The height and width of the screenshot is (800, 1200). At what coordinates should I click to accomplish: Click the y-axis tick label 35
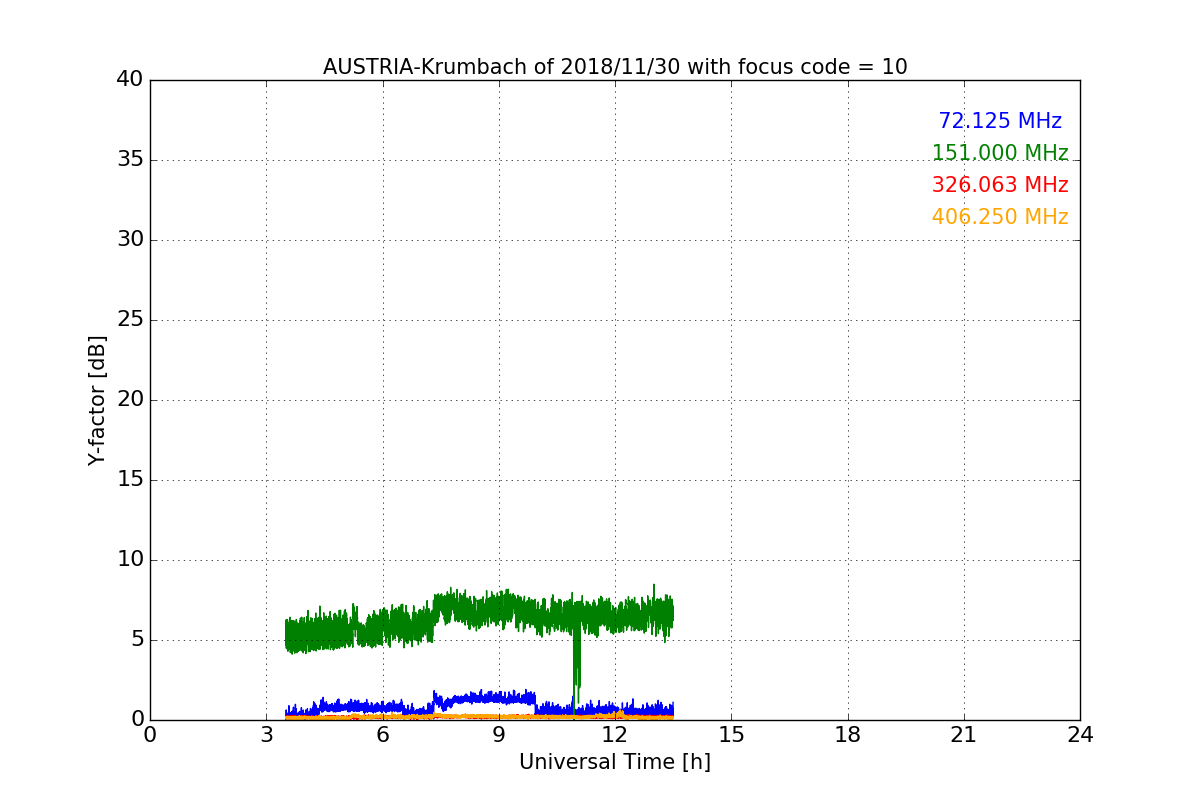130,160
